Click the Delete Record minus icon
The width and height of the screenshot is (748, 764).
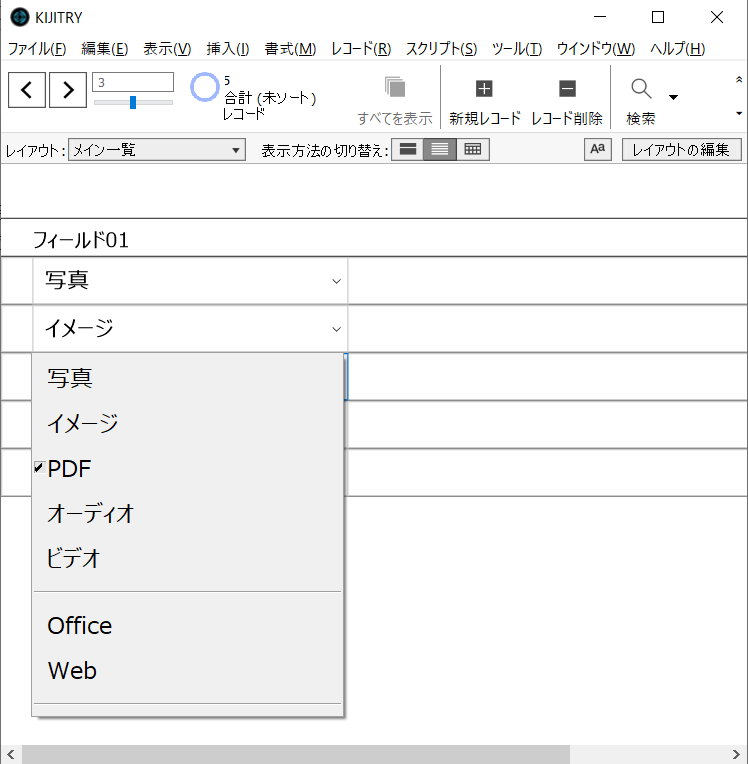click(x=567, y=89)
